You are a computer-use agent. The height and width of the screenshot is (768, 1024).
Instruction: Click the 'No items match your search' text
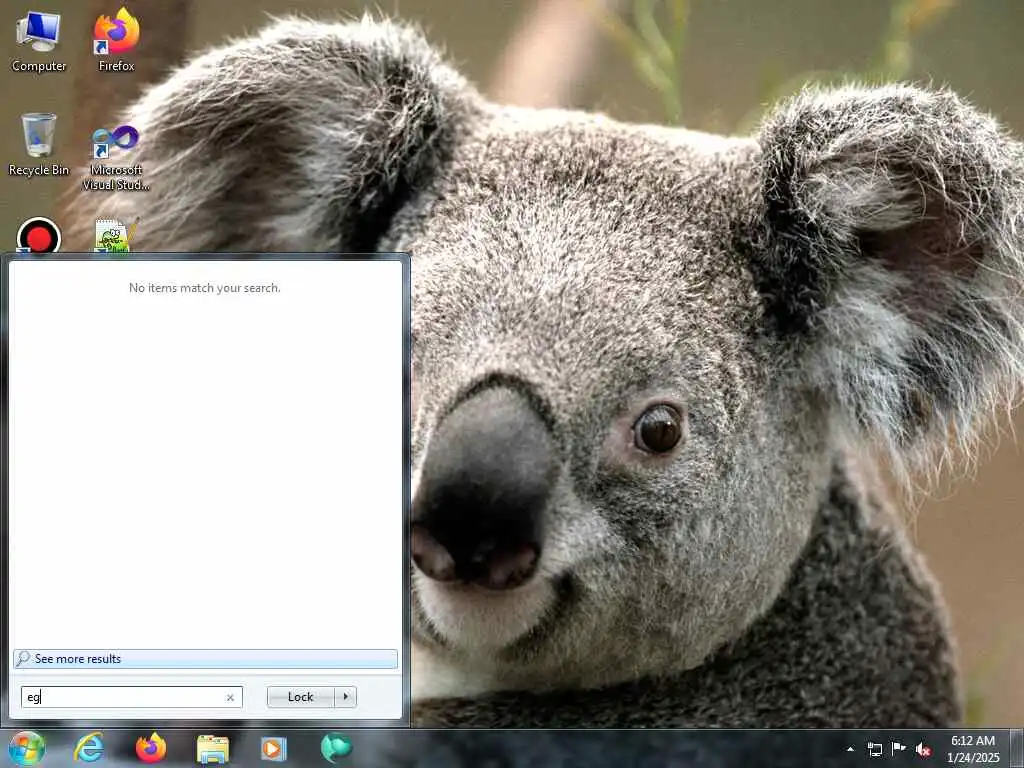(204, 288)
